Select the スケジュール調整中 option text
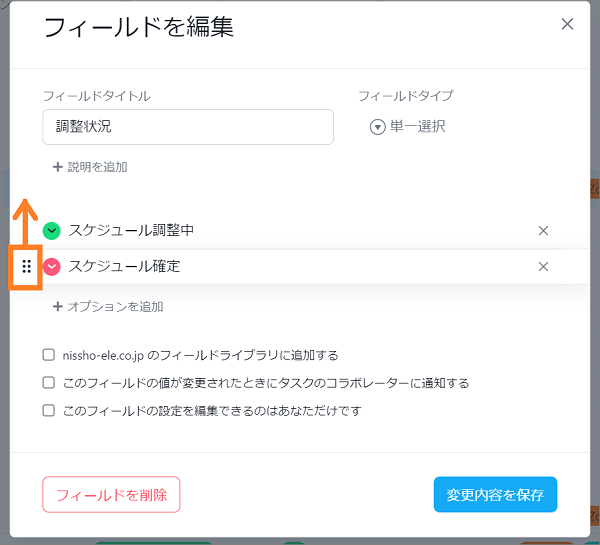The width and height of the screenshot is (600, 545). (131, 230)
